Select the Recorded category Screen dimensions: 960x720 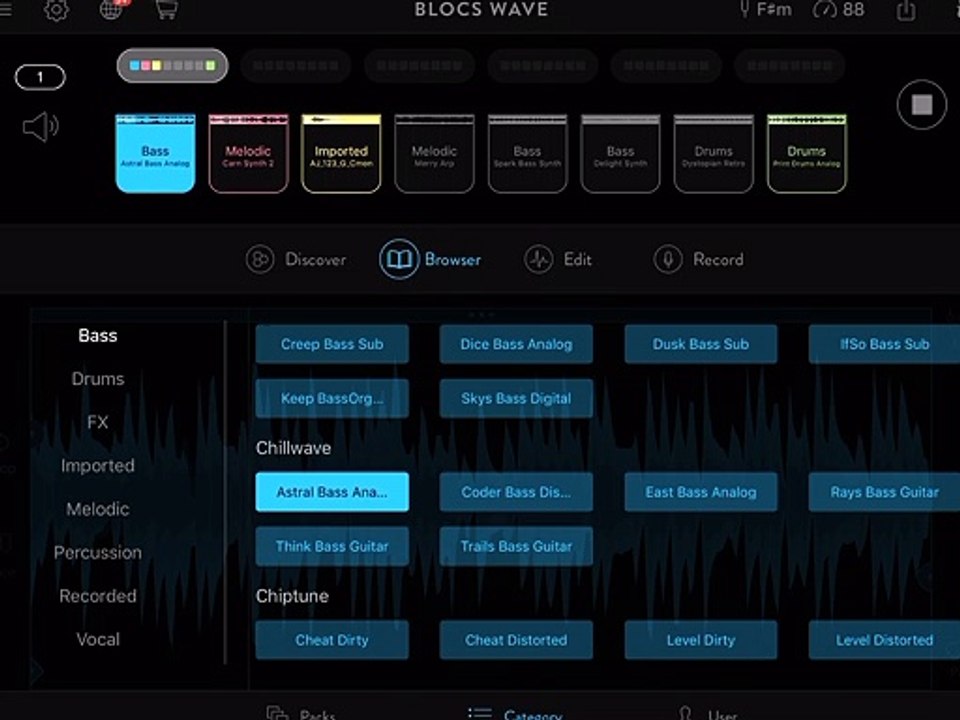pyautogui.click(x=98, y=596)
